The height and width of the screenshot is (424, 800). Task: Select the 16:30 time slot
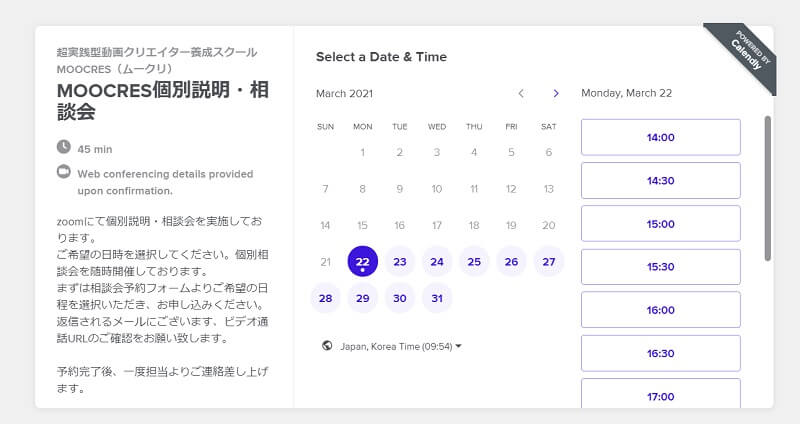pos(660,353)
